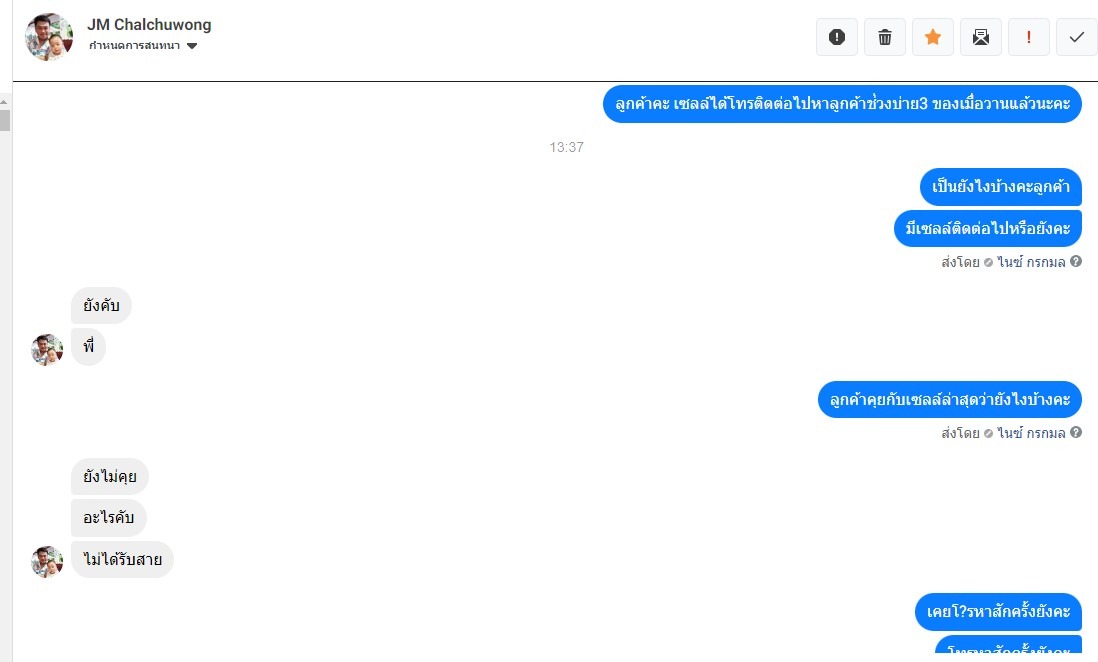Select the ยังไม่คุย message bubble
Screen dimensions: 1098x662
(x=110, y=476)
